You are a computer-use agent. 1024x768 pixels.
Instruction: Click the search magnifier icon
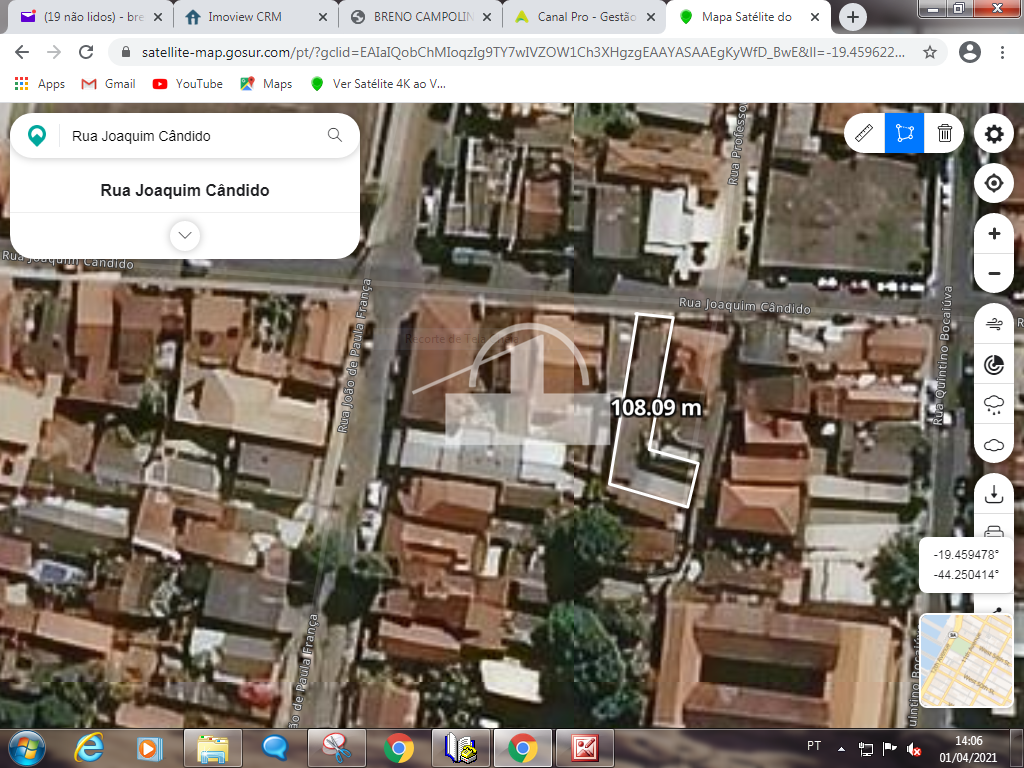tap(335, 135)
